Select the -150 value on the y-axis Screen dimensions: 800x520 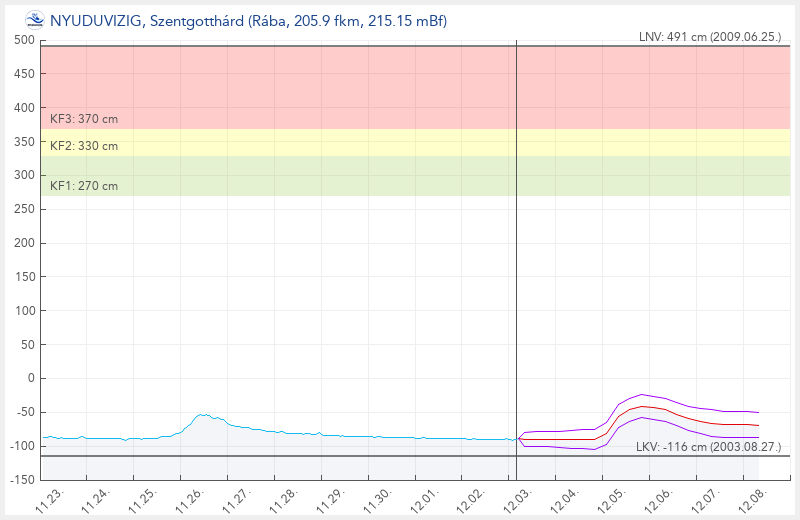click(x=21, y=479)
